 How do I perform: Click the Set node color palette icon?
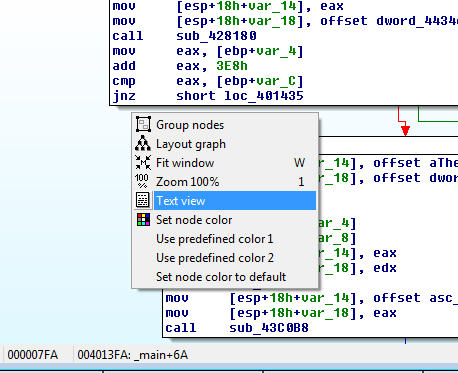143,220
